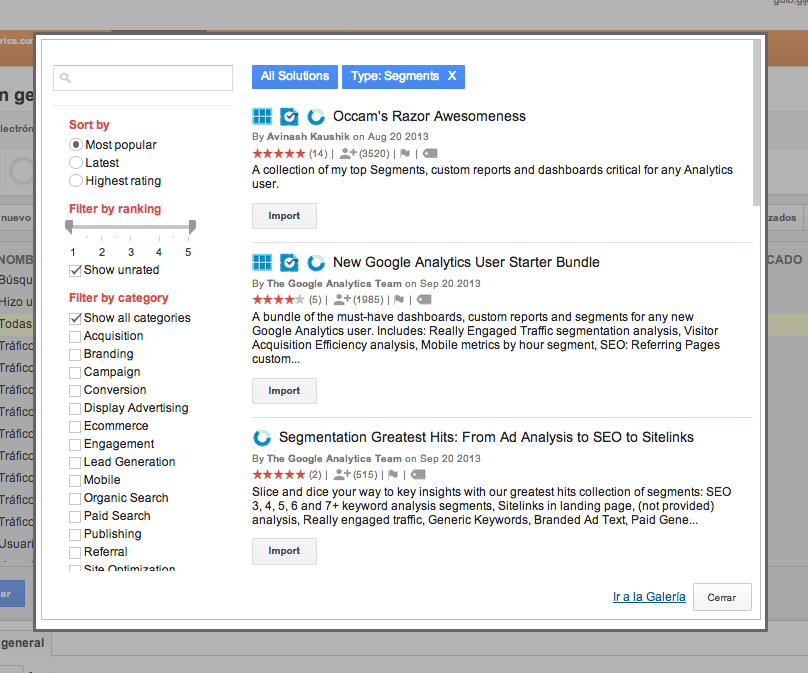Screen dimensions: 808x673
Task: Click flag icon under Occam's Razor Awesomeness
Action: (x=405, y=154)
